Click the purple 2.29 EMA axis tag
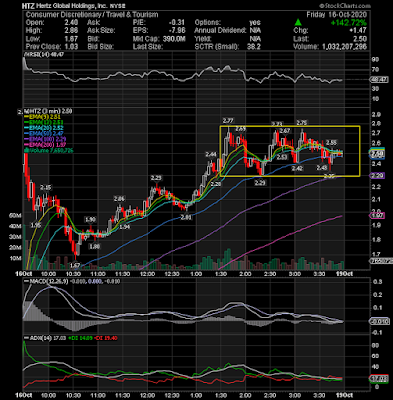 click(378, 175)
